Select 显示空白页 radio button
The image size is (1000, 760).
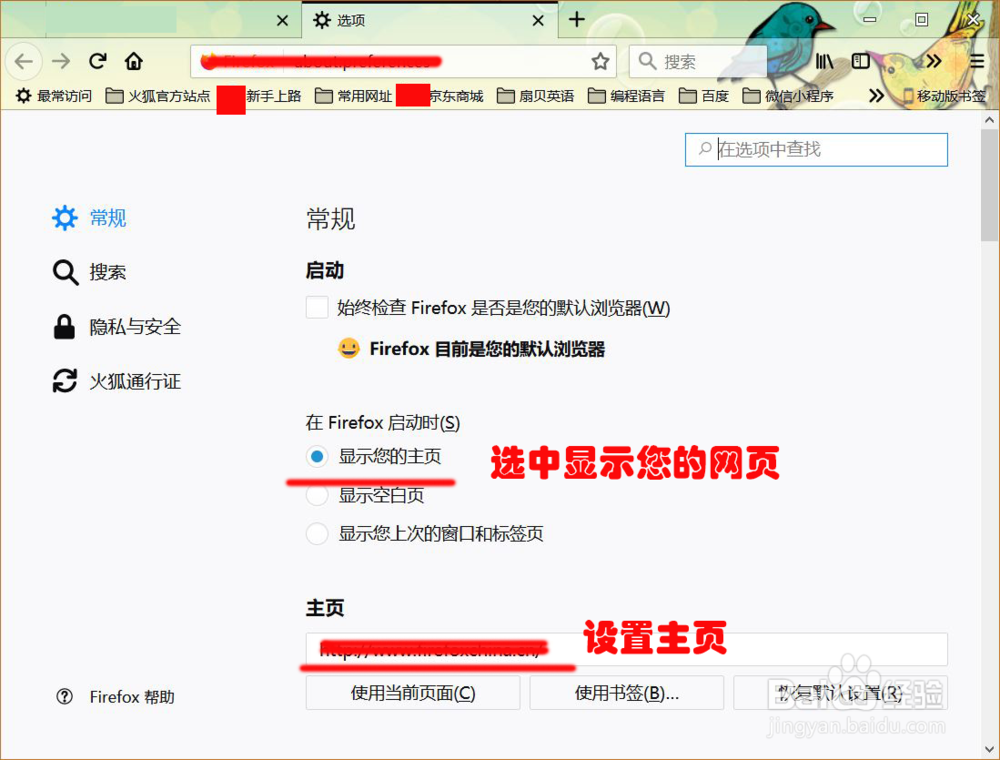317,495
